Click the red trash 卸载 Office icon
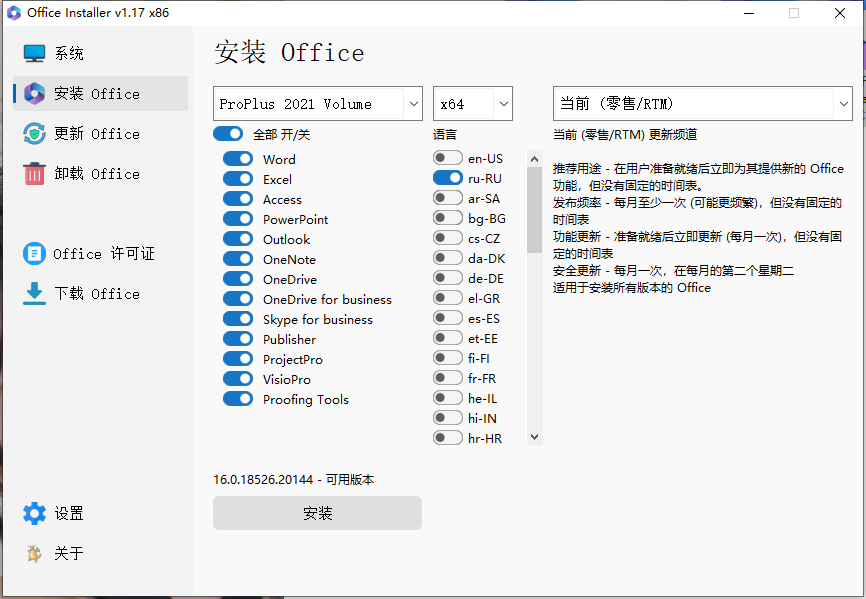 click(x=35, y=174)
